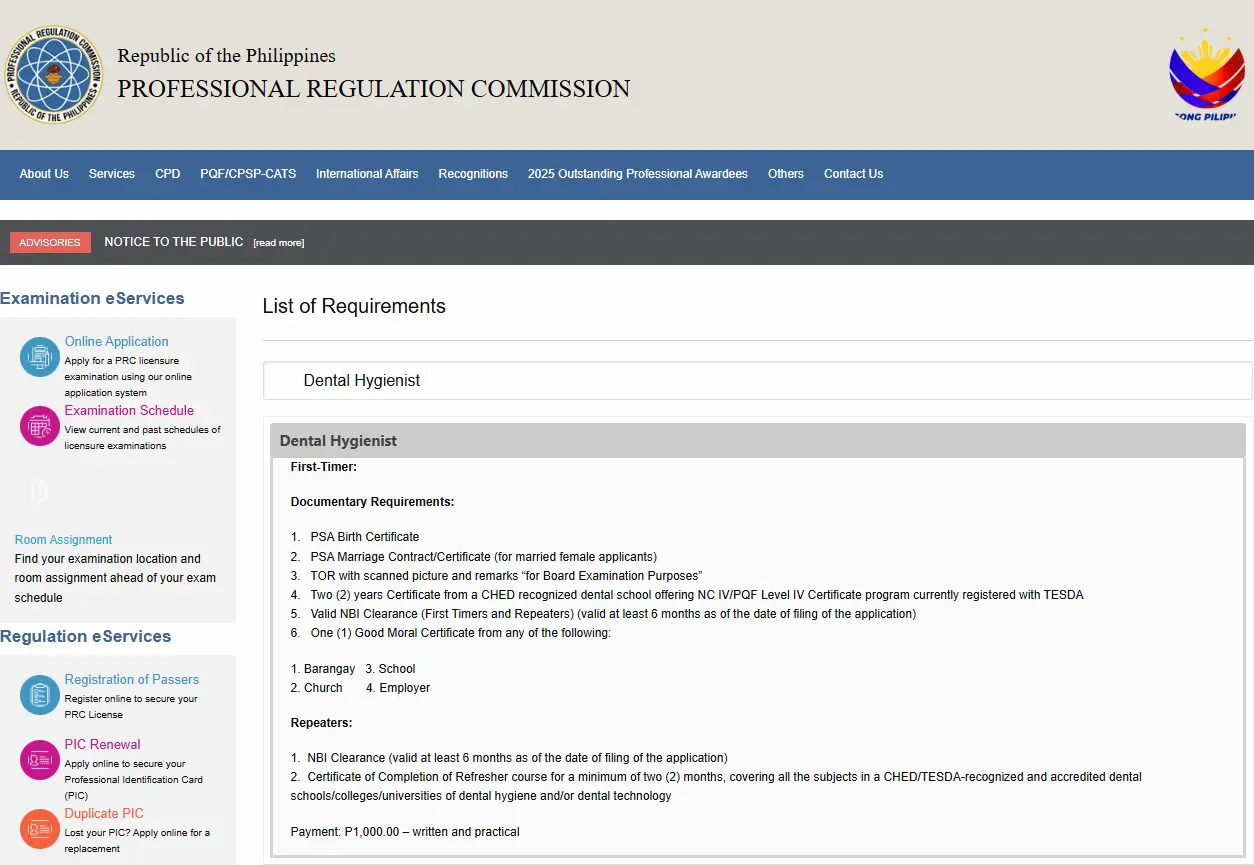The height and width of the screenshot is (865, 1254).
Task: Open the Duplicate PIC link
Action: (x=104, y=814)
